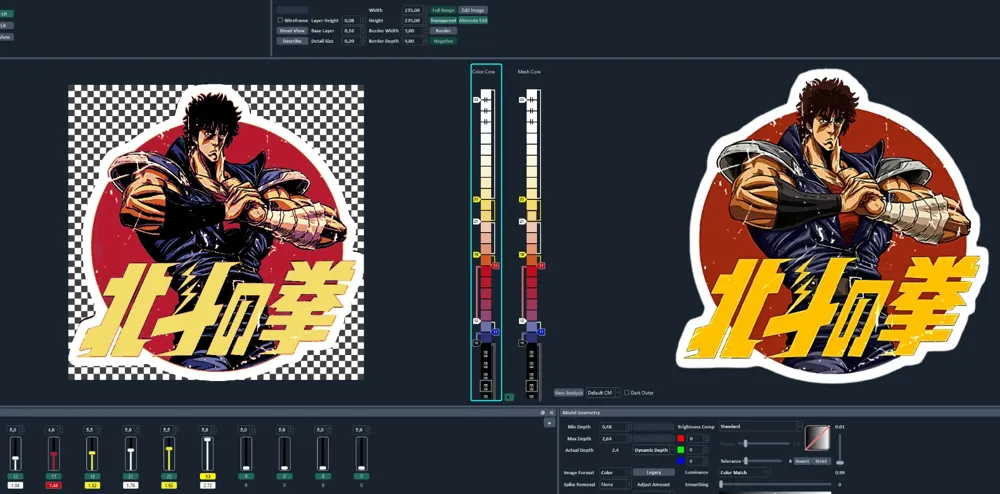Click the 2.72 height label
Viewport: 1000px width, 494px height.
click(207, 485)
